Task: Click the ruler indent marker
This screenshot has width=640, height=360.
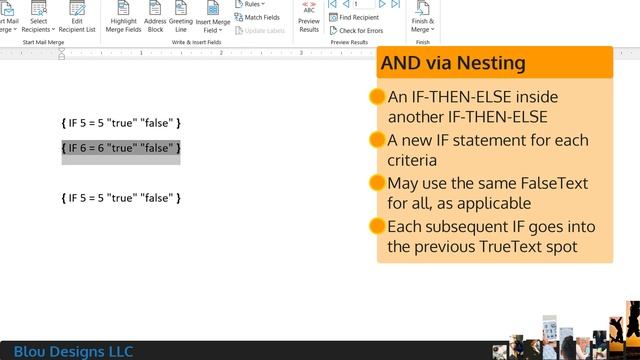Action: 62,53
